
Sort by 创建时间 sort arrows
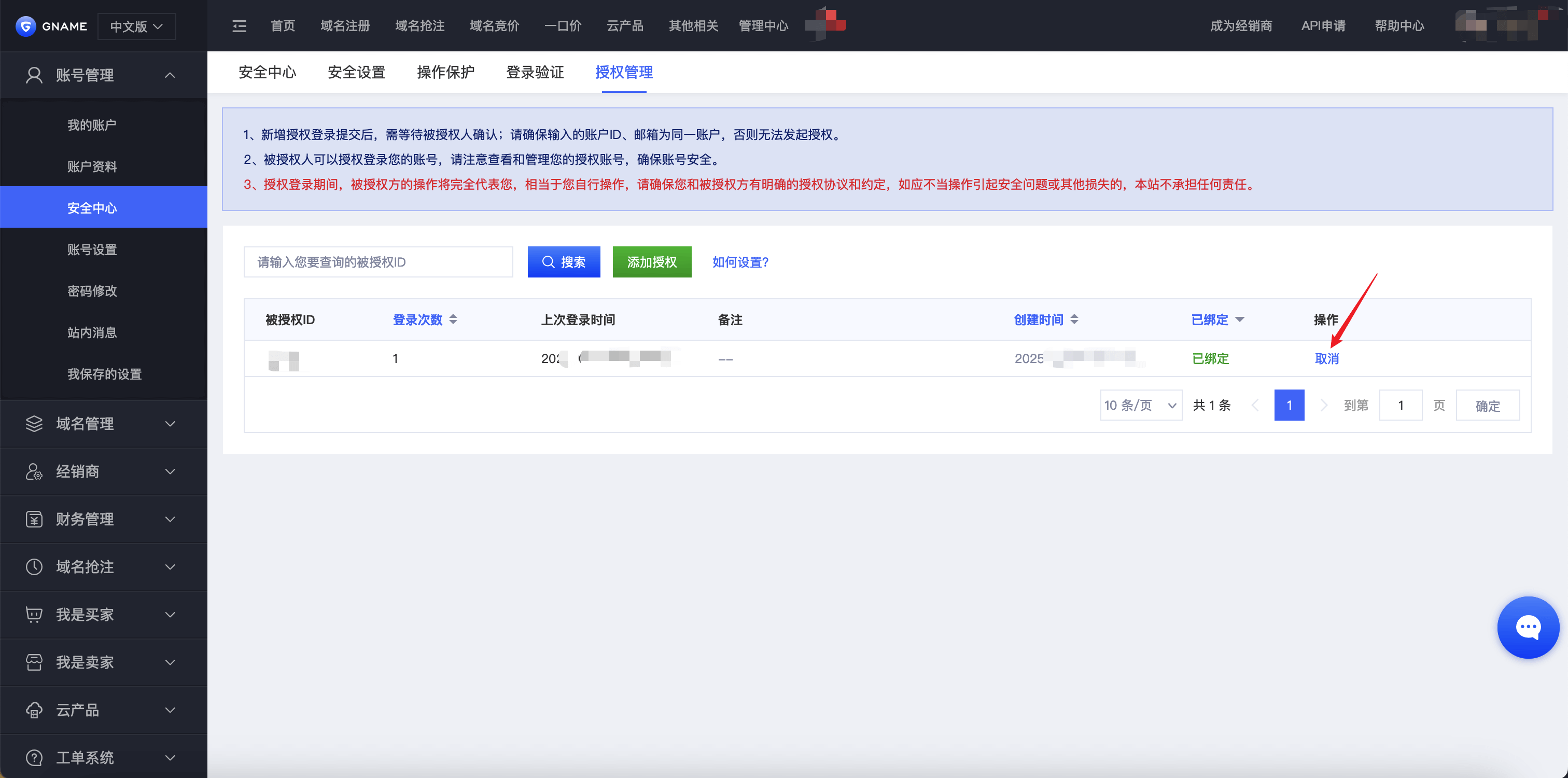(x=1074, y=319)
